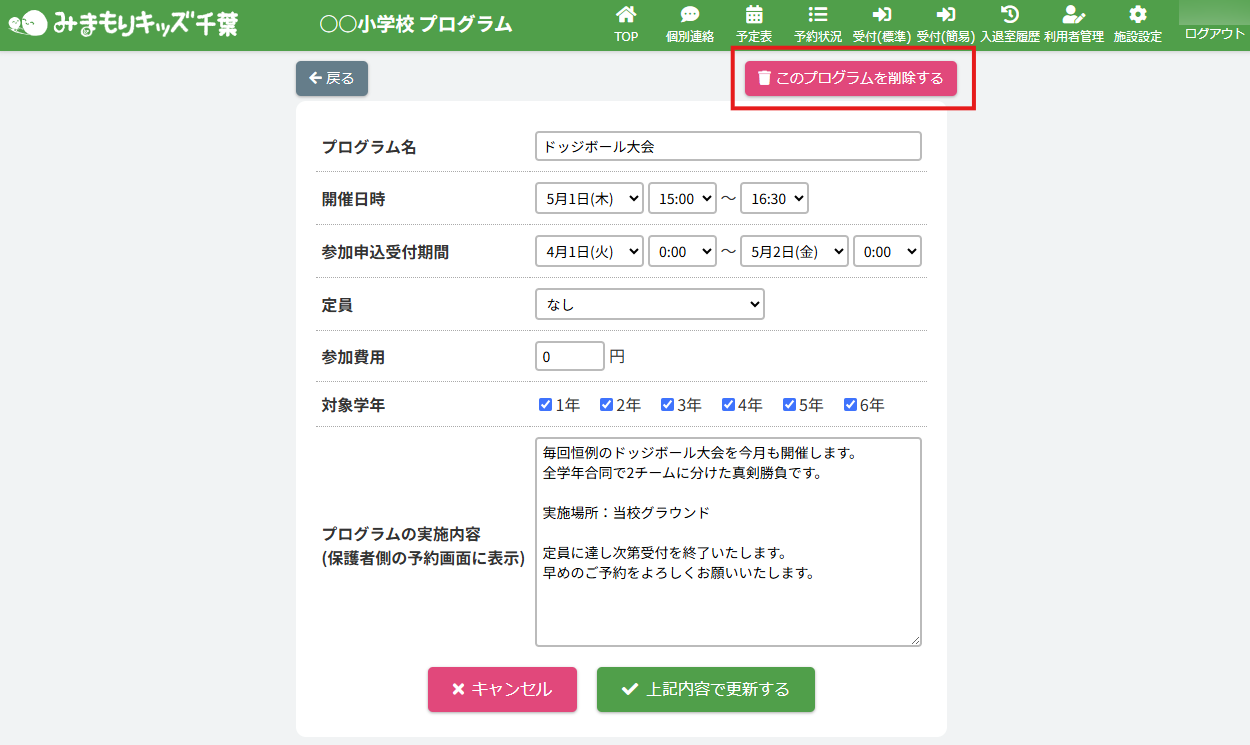The width and height of the screenshot is (1250, 745).
Task: Open 個別連絡 chat bubble icon
Action: coord(690,15)
